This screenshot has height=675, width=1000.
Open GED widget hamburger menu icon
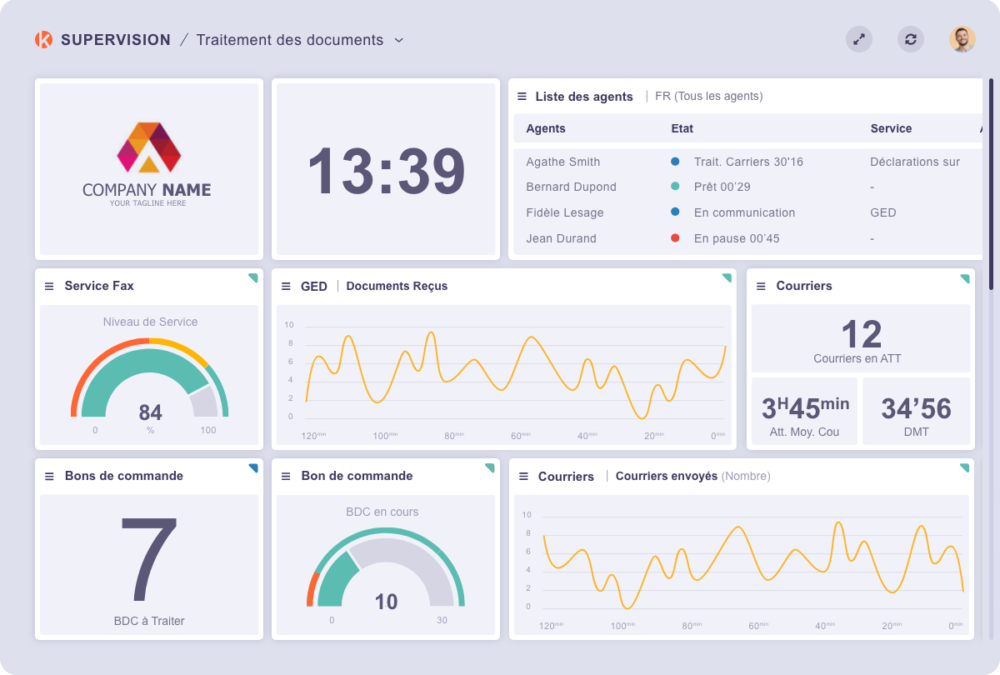pyautogui.click(x=286, y=286)
